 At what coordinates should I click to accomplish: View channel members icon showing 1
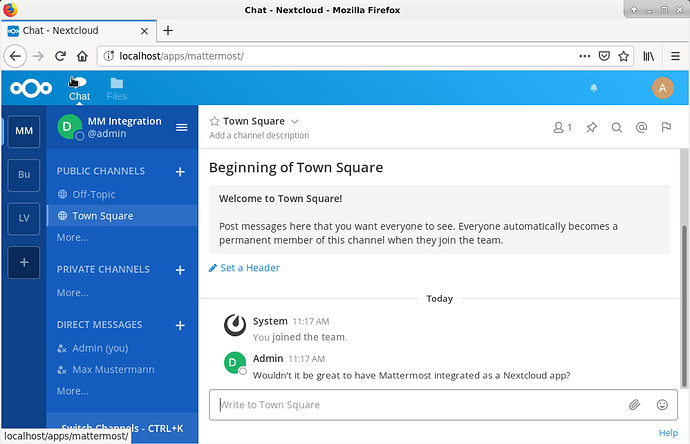pos(562,128)
